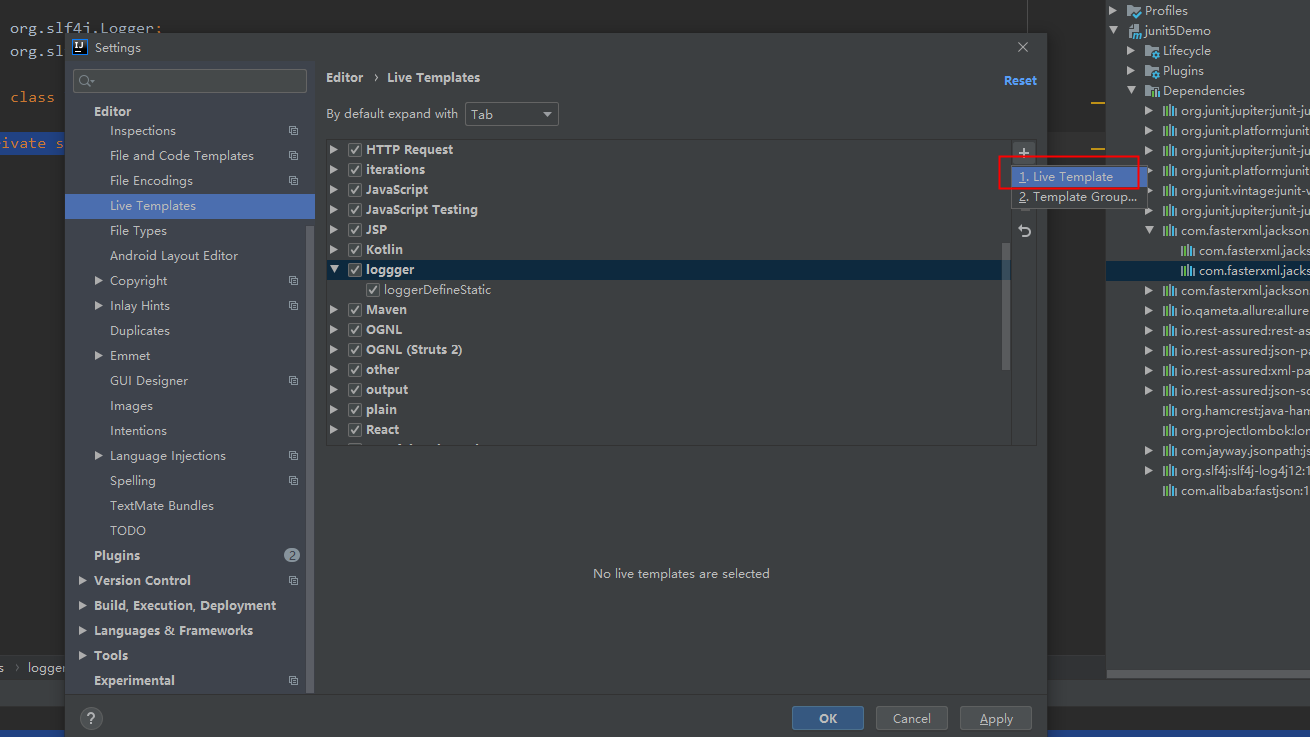Click project-level icon next to Inspections
1310x737 pixels.
(x=293, y=131)
